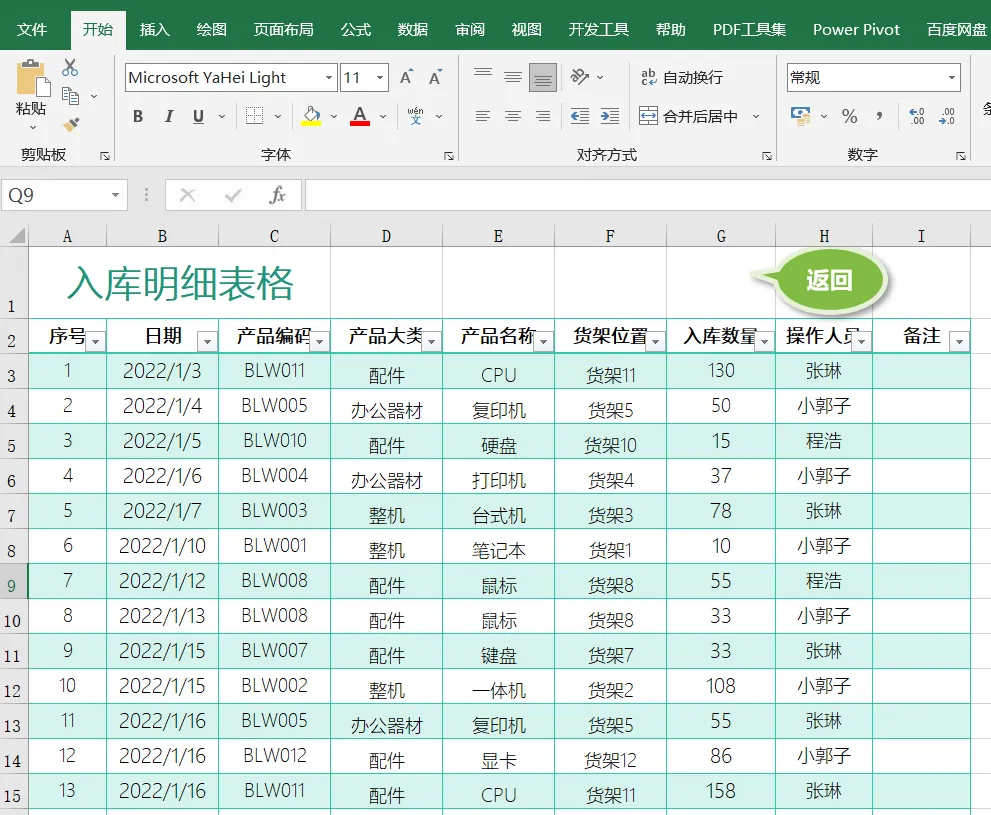Screen dimensions: 991x815
Task: Open the font size dropdown
Action: [380, 78]
